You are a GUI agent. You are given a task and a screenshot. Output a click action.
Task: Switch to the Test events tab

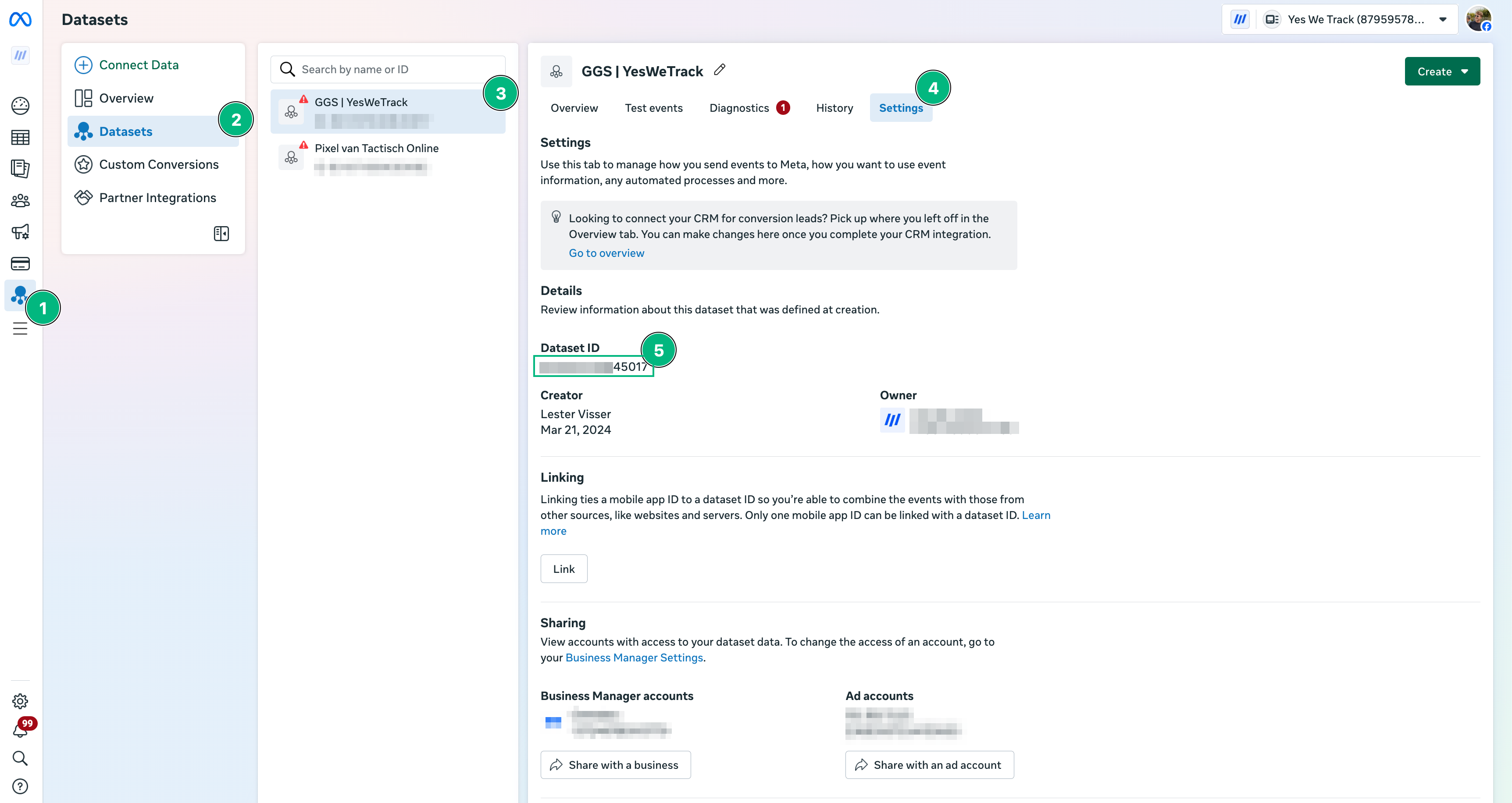[653, 108]
